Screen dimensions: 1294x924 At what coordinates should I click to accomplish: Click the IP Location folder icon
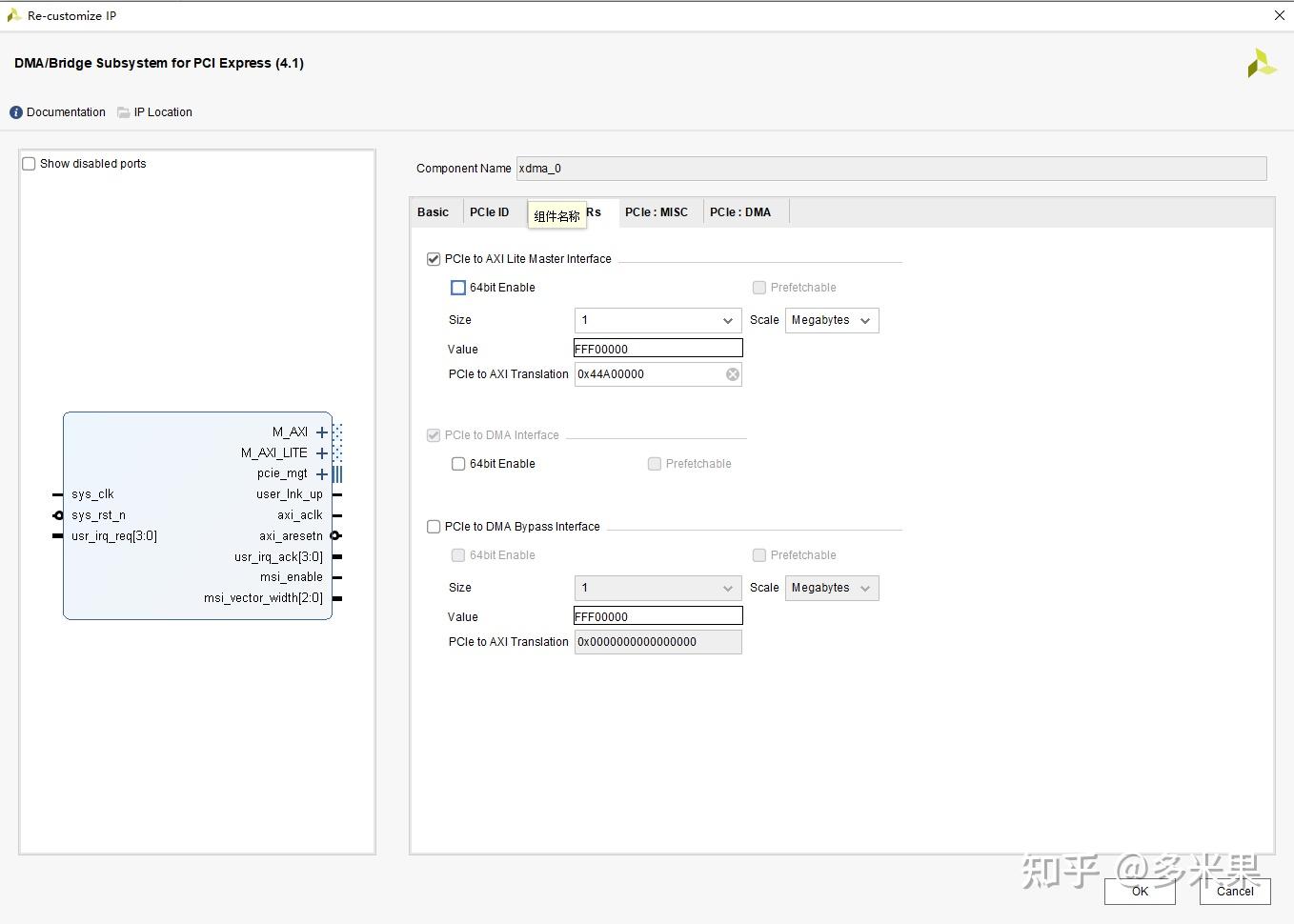coord(123,111)
